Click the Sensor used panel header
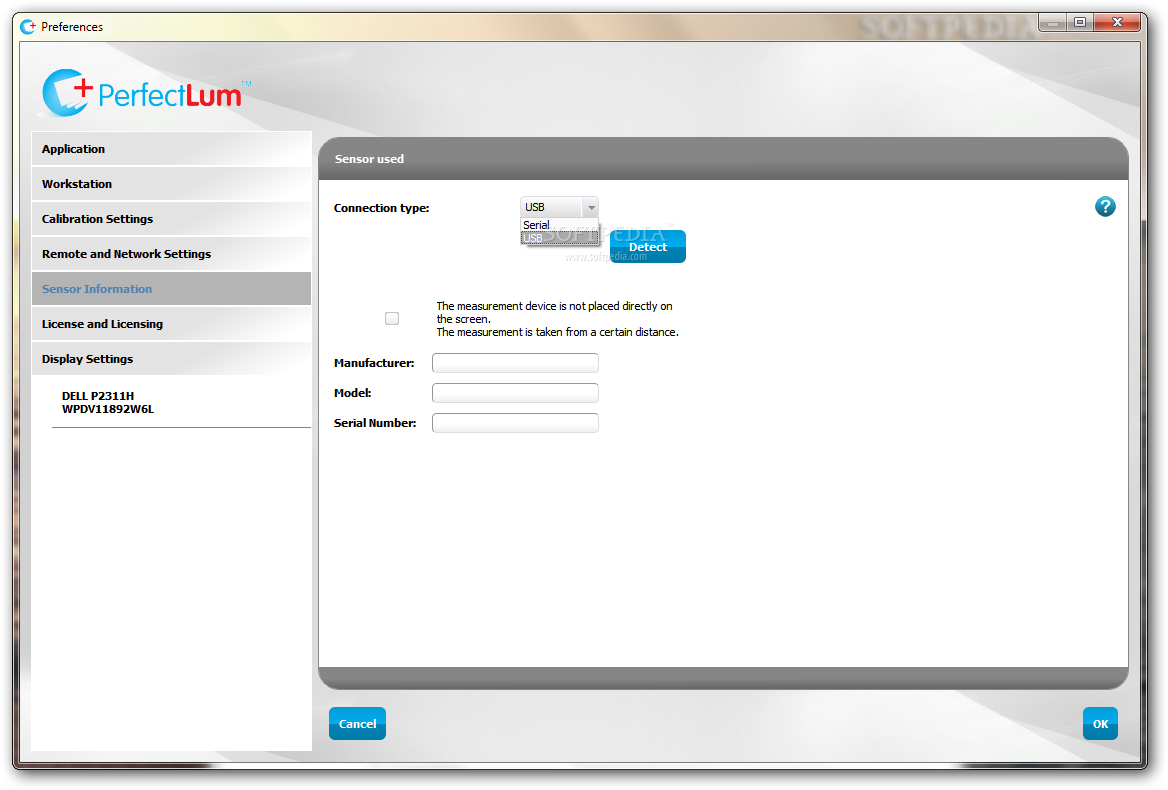 coord(723,159)
